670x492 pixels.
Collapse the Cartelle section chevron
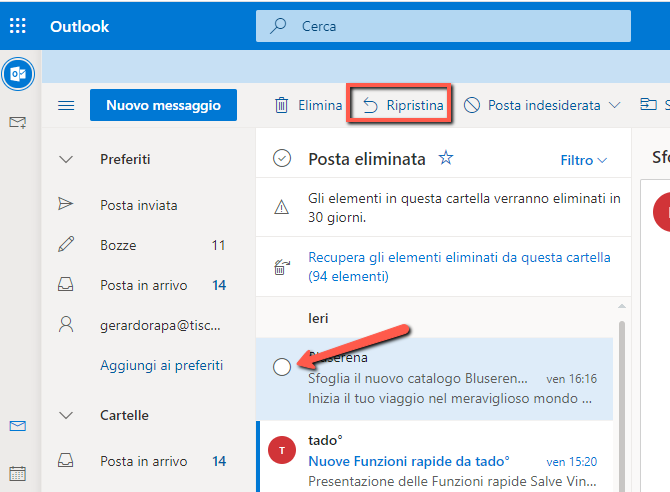pyautogui.click(x=66, y=415)
